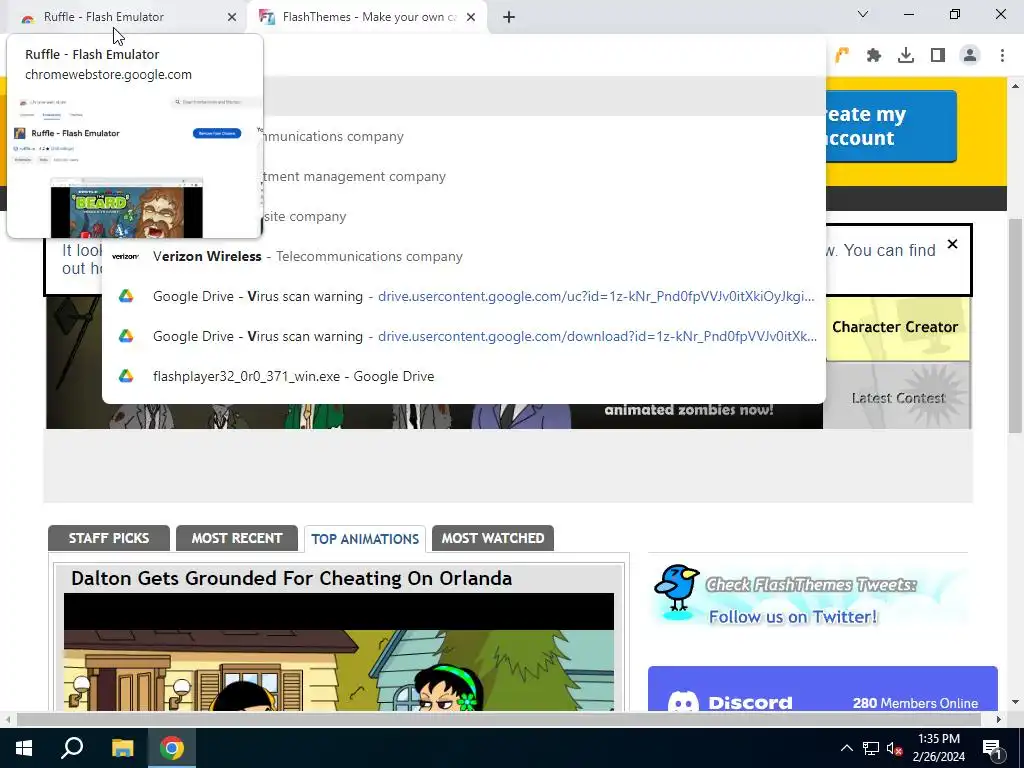Click the vertical scrollbar down arrow
This screenshot has width=1024, height=768.
(x=1016, y=703)
